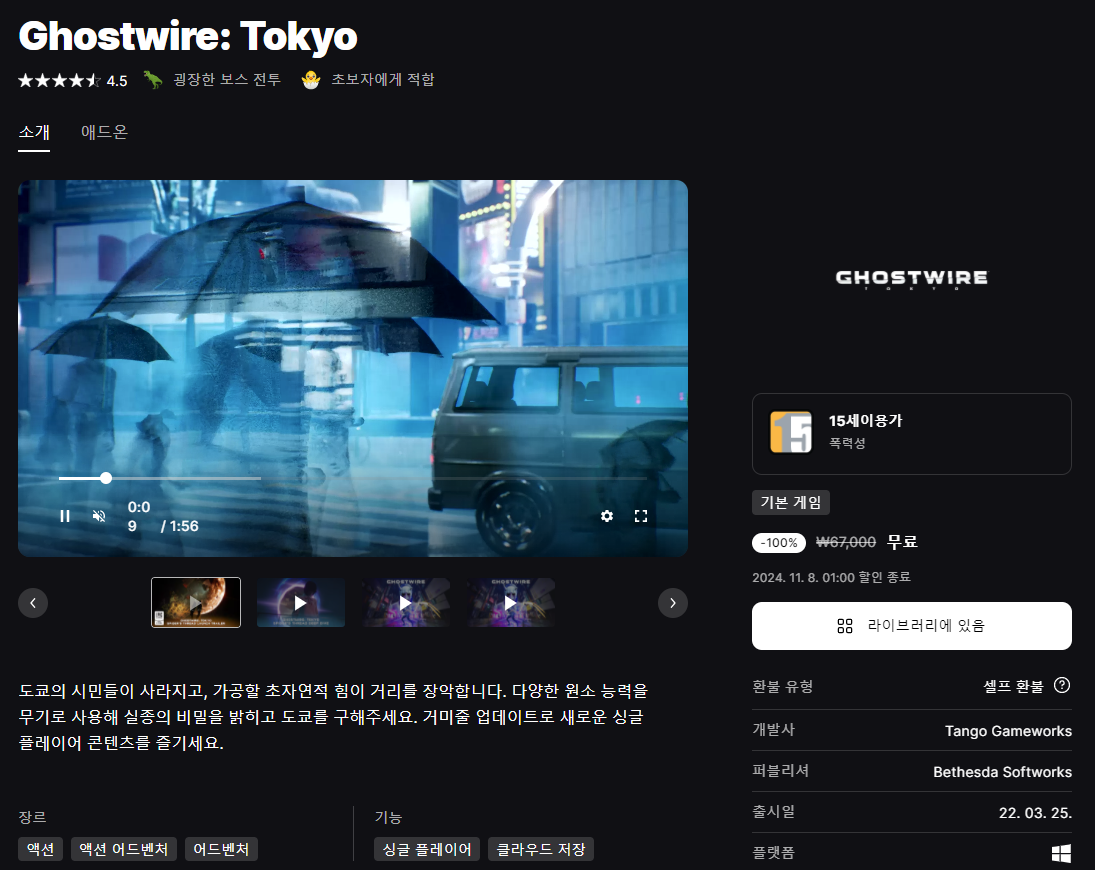This screenshot has height=870, width=1095.
Task: Click the Ghostwire logo image
Action: click(x=911, y=279)
